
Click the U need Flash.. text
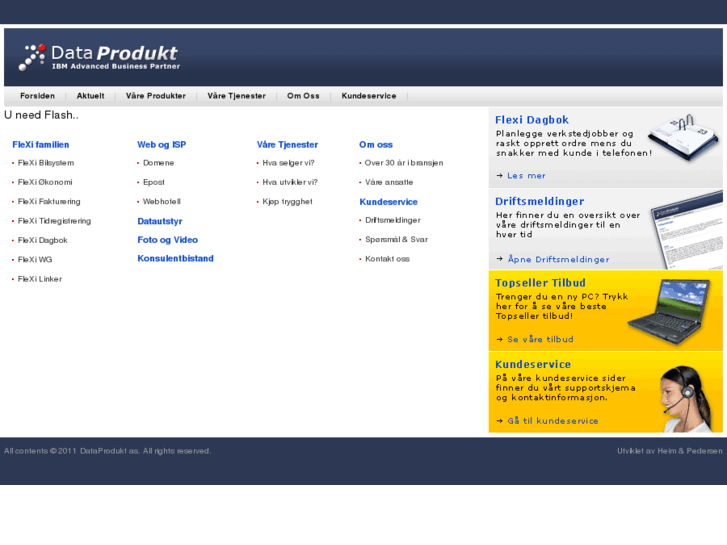coord(41,115)
